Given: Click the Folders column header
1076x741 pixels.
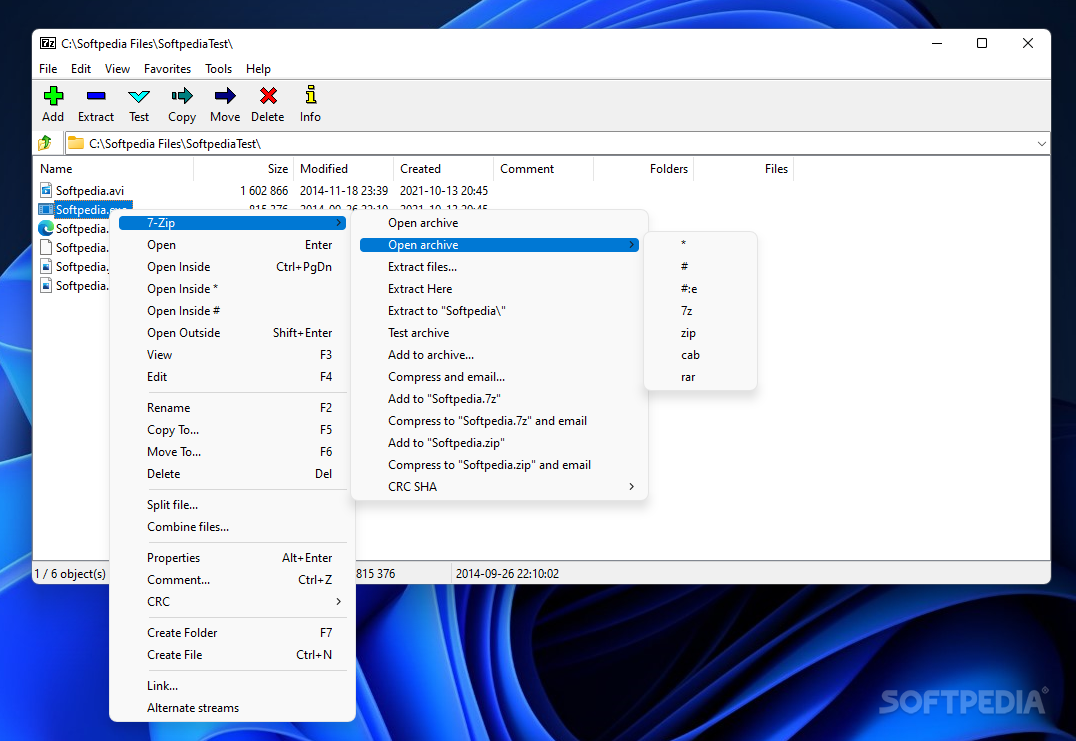Looking at the screenshot, I should click(644, 169).
